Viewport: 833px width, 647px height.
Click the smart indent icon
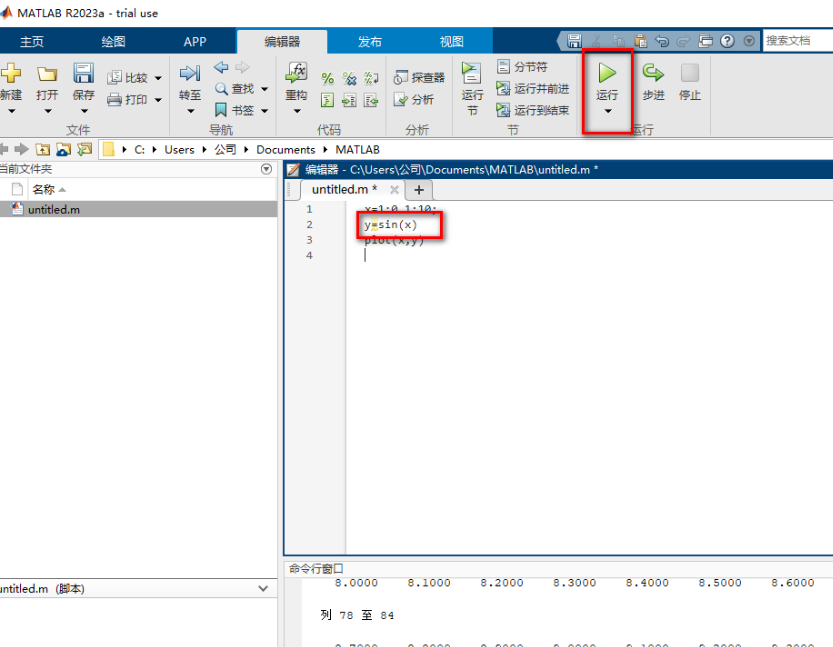(327, 100)
